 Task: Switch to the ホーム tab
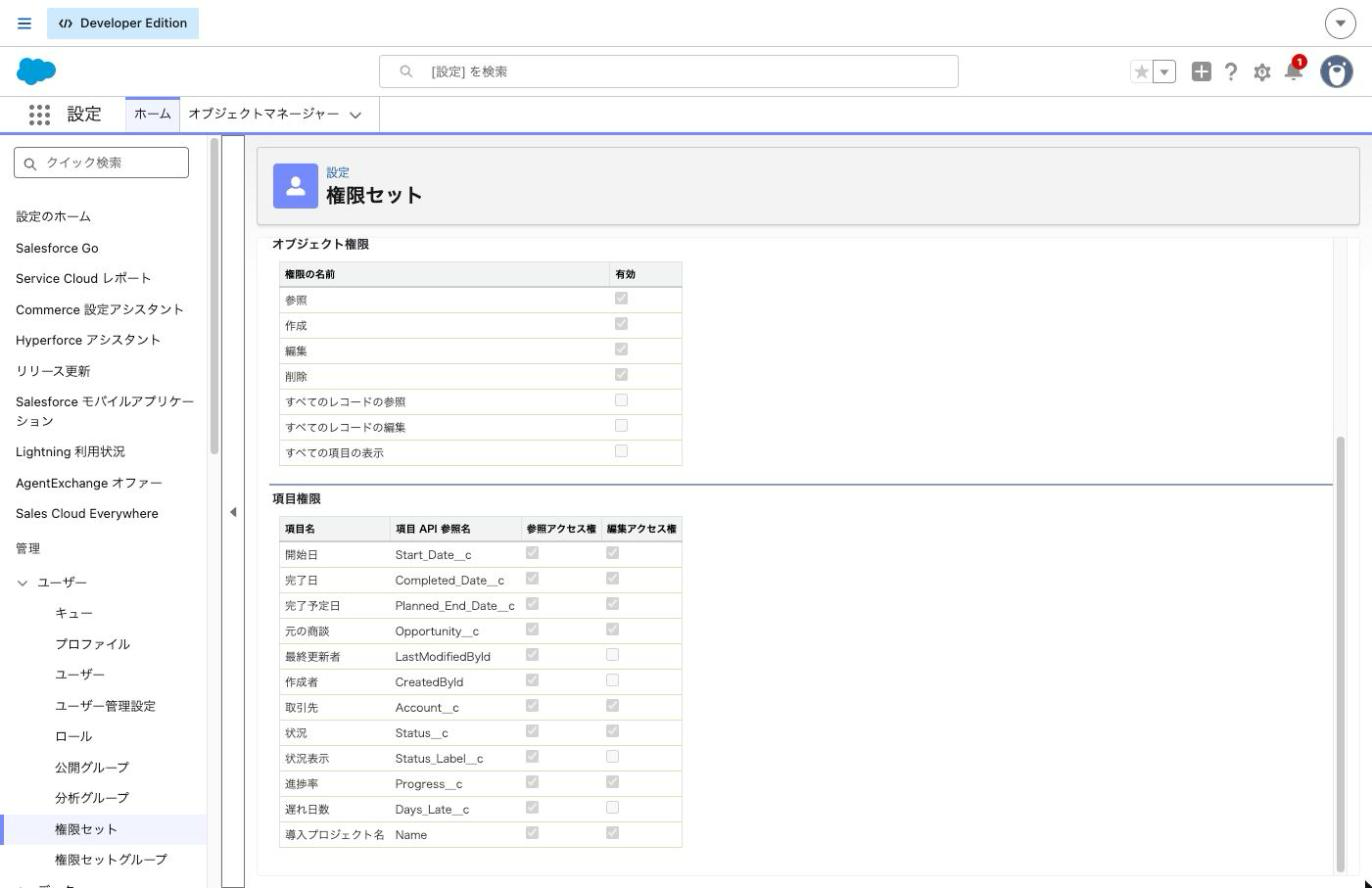(x=152, y=115)
